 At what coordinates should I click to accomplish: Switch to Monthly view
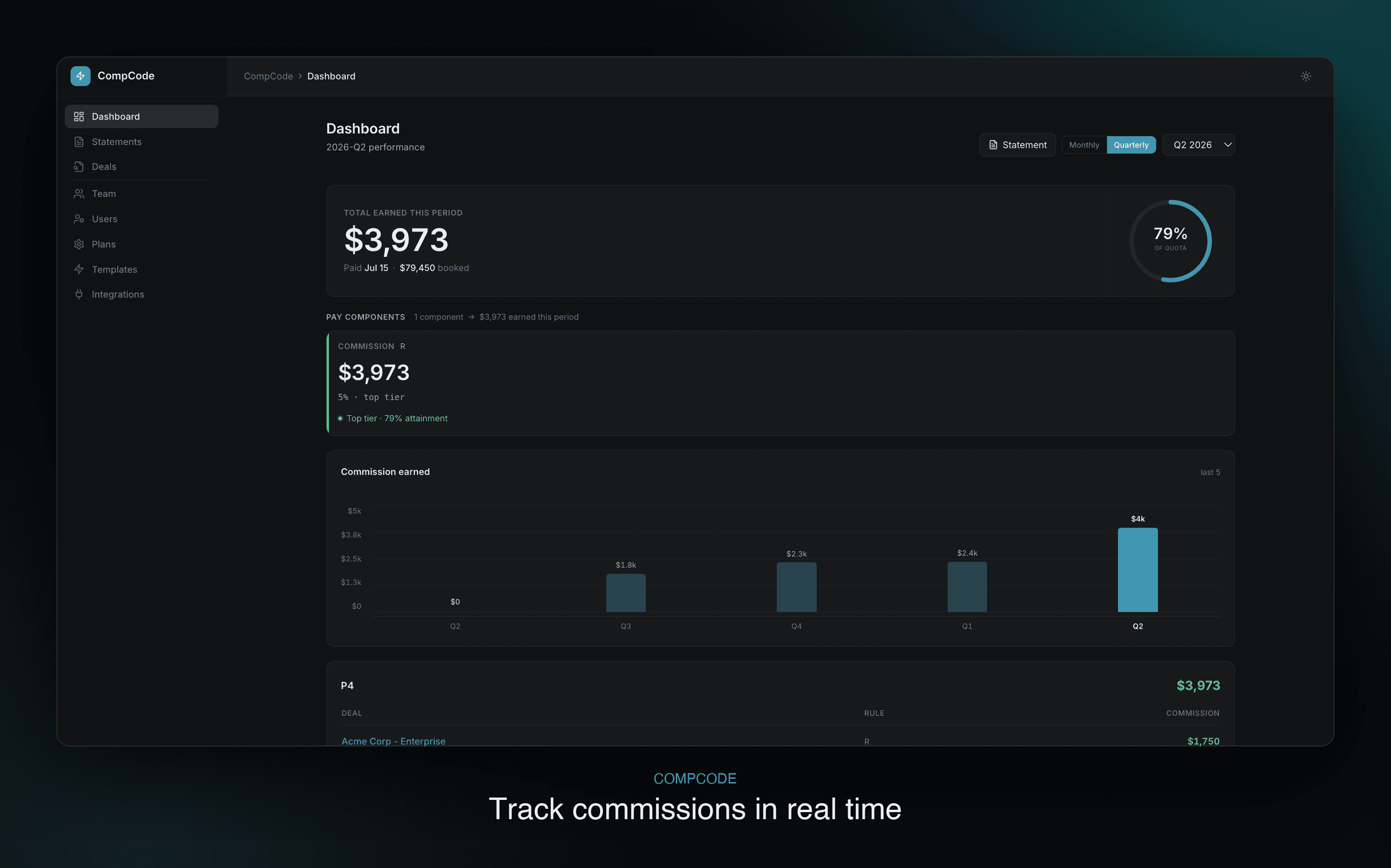pyautogui.click(x=1084, y=145)
